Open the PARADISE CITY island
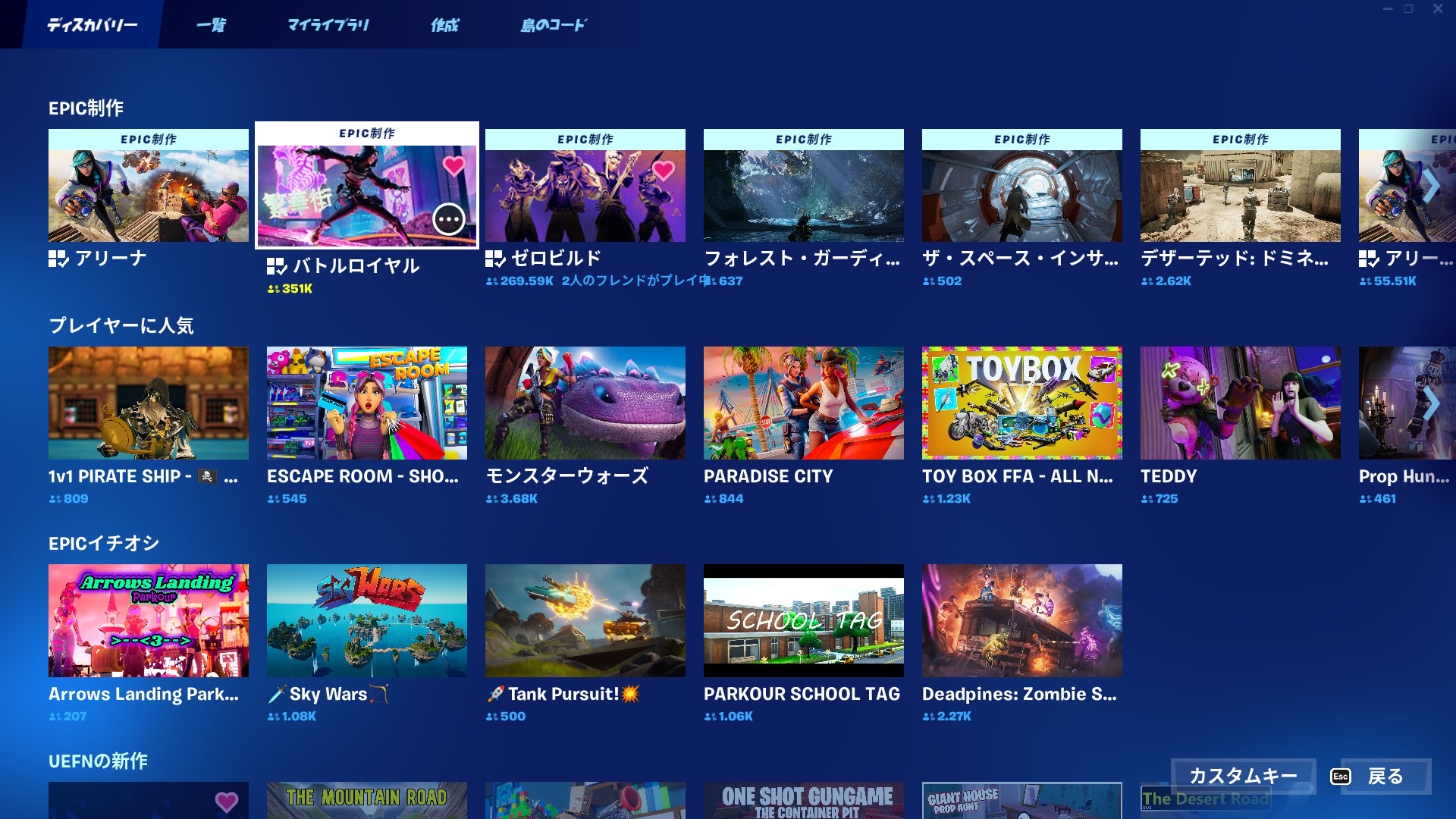Image resolution: width=1456 pixels, height=819 pixels. click(x=804, y=403)
